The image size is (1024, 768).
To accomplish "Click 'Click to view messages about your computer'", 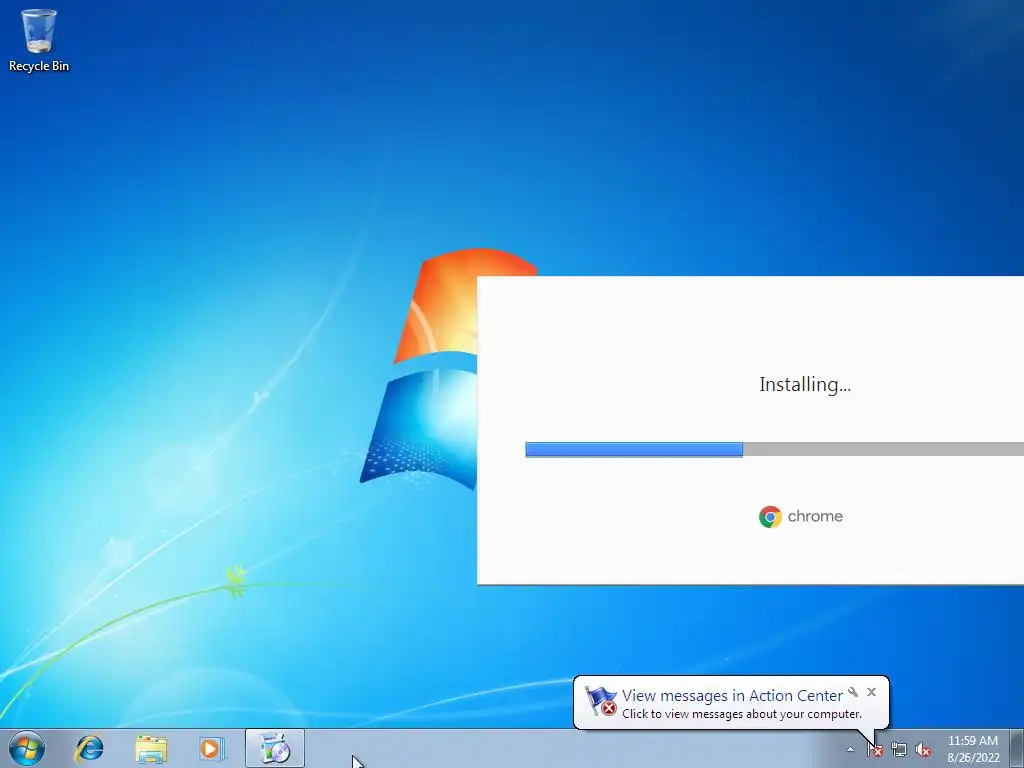I will pyautogui.click(x=742, y=714).
